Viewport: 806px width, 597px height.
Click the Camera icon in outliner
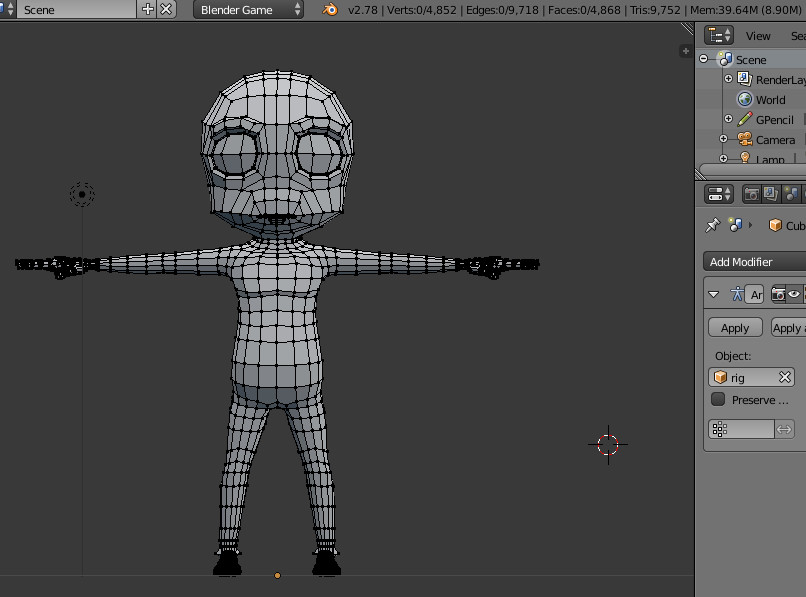pyautogui.click(x=745, y=140)
